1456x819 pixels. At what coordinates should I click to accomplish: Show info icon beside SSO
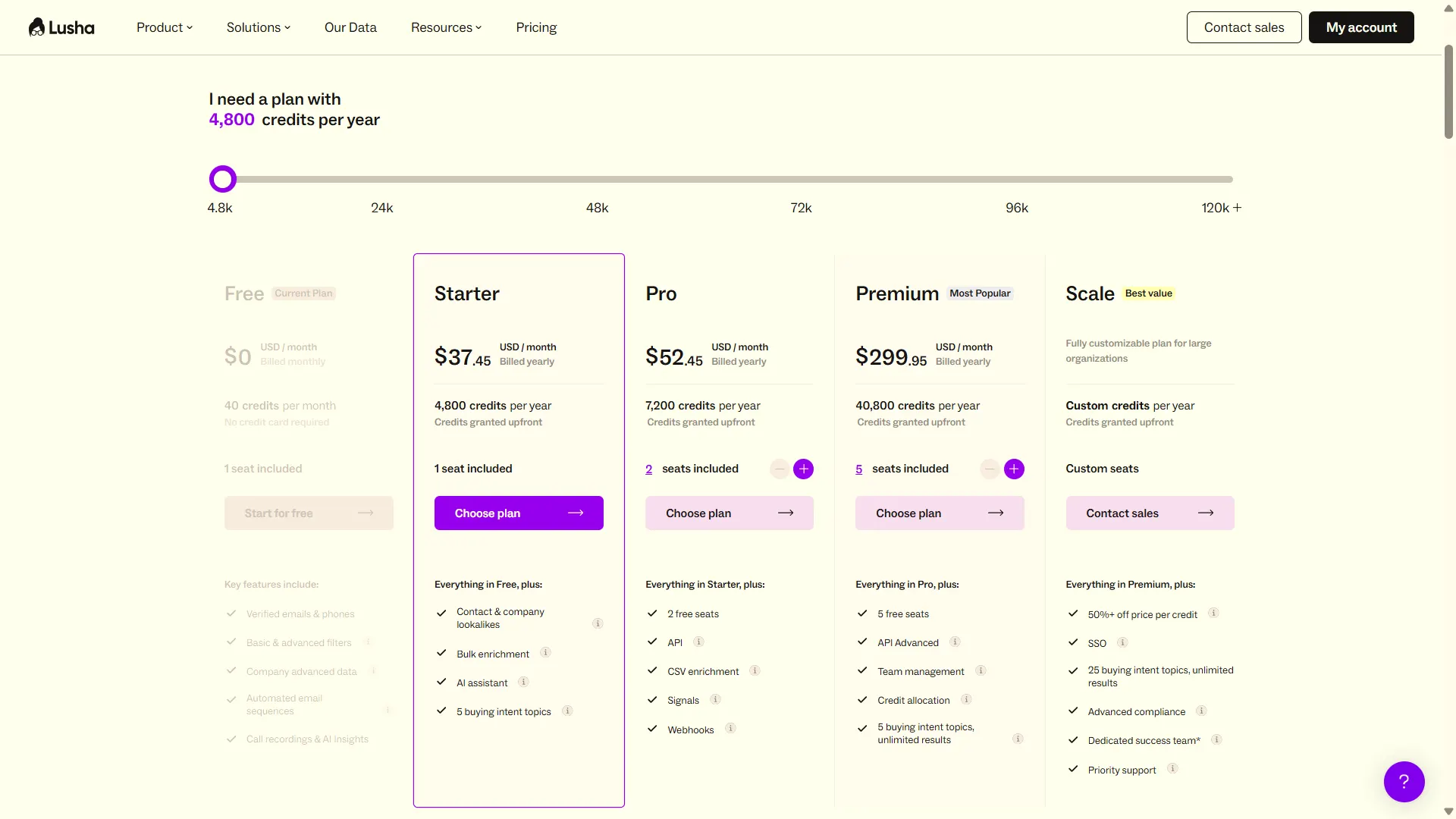pos(1122,642)
